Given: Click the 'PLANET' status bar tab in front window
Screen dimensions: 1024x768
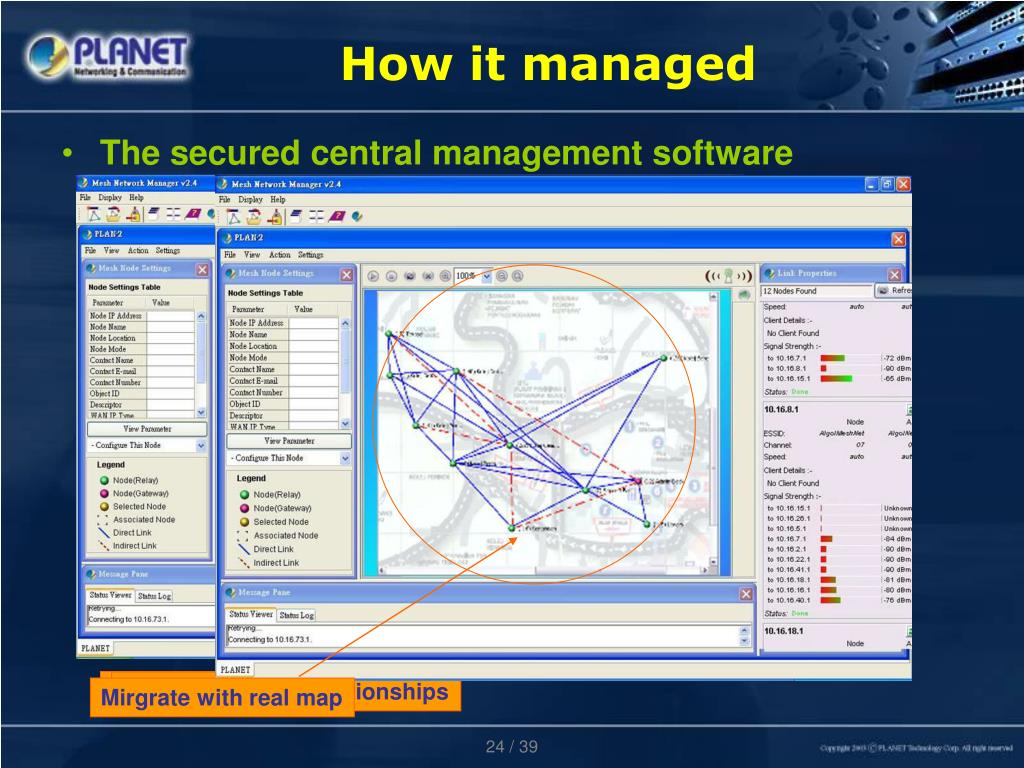Looking at the screenshot, I should tap(235, 670).
